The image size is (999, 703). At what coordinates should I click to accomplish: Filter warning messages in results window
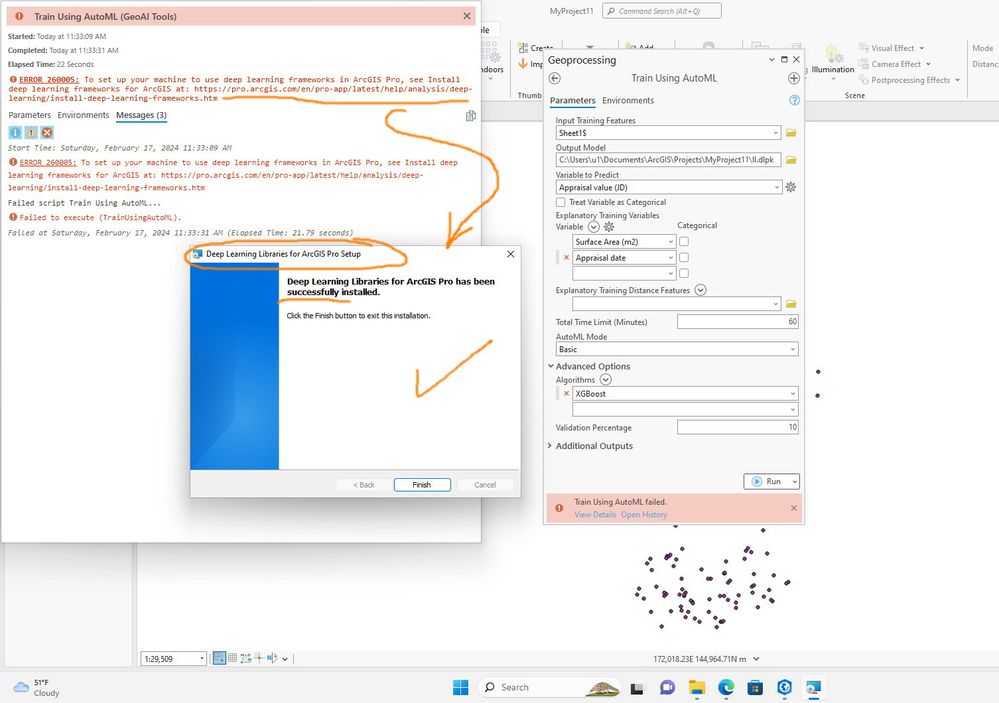31,133
